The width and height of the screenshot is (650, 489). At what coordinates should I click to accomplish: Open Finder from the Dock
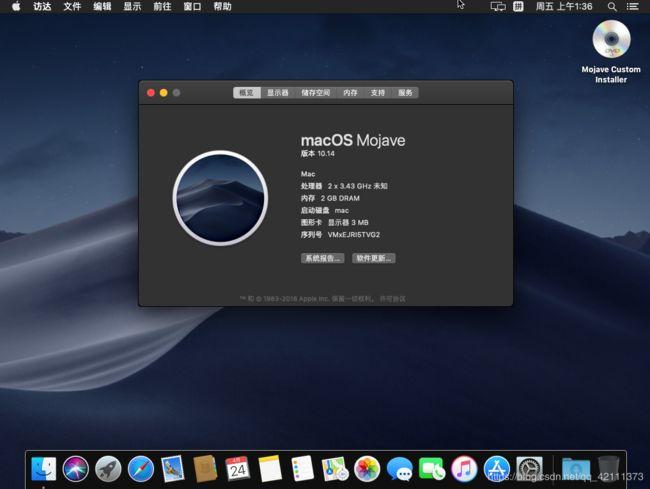tap(44, 469)
